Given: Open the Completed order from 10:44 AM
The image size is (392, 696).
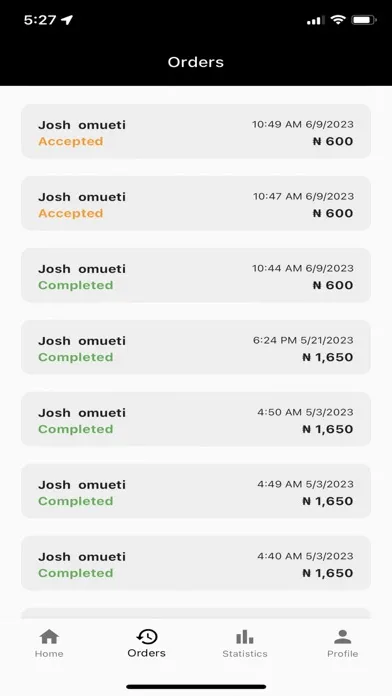Looking at the screenshot, I should tap(196, 275).
